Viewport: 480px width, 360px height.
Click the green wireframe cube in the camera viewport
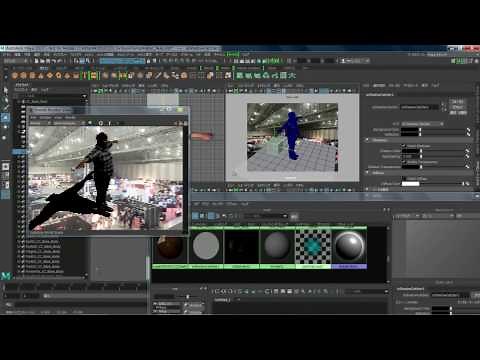click(x=276, y=145)
